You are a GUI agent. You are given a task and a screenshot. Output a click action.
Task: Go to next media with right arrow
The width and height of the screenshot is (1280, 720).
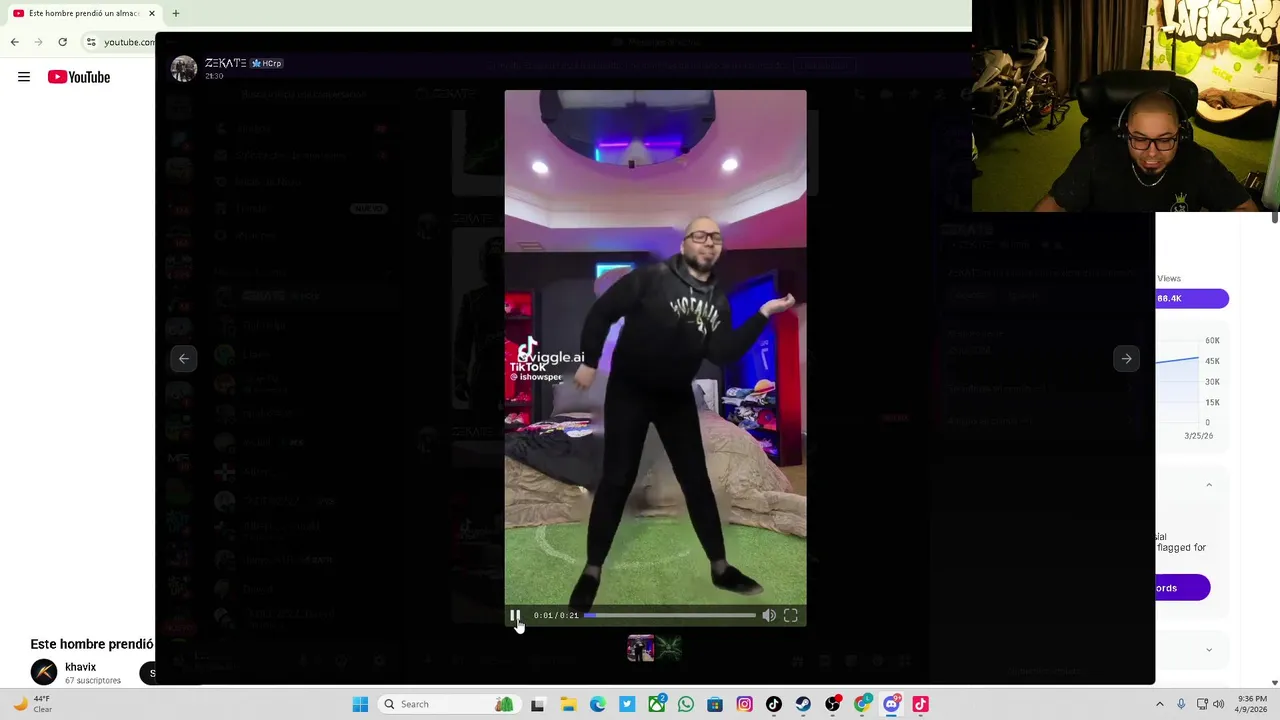tap(1126, 358)
